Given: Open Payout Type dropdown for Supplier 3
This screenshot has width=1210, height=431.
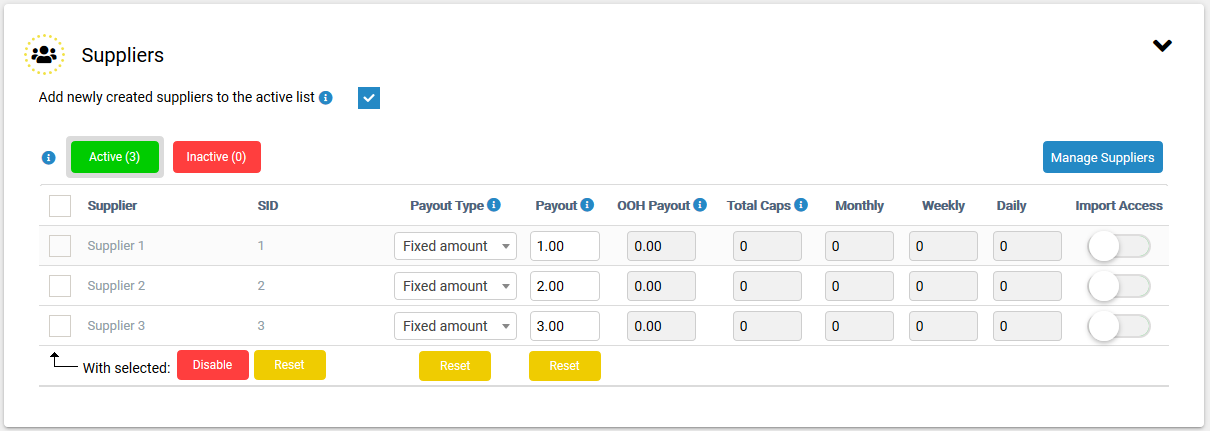Looking at the screenshot, I should click(x=455, y=326).
